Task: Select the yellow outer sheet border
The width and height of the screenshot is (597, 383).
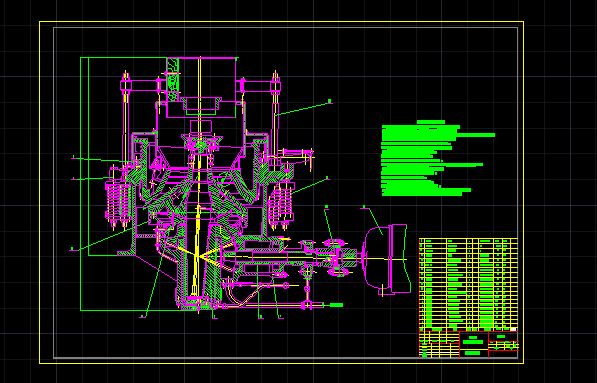Action: pos(281,192)
